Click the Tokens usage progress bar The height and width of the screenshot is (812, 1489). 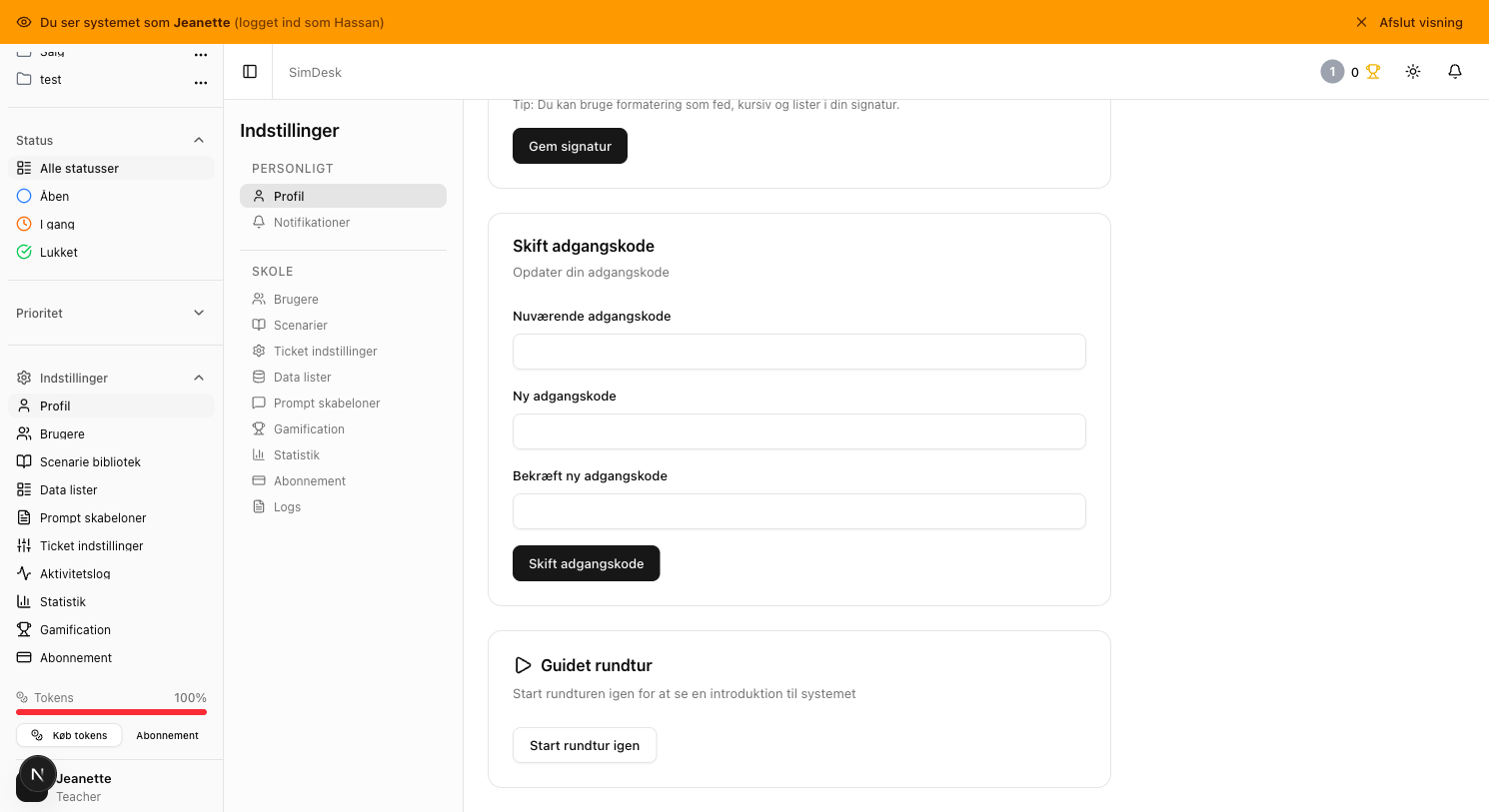pyautogui.click(x=111, y=712)
